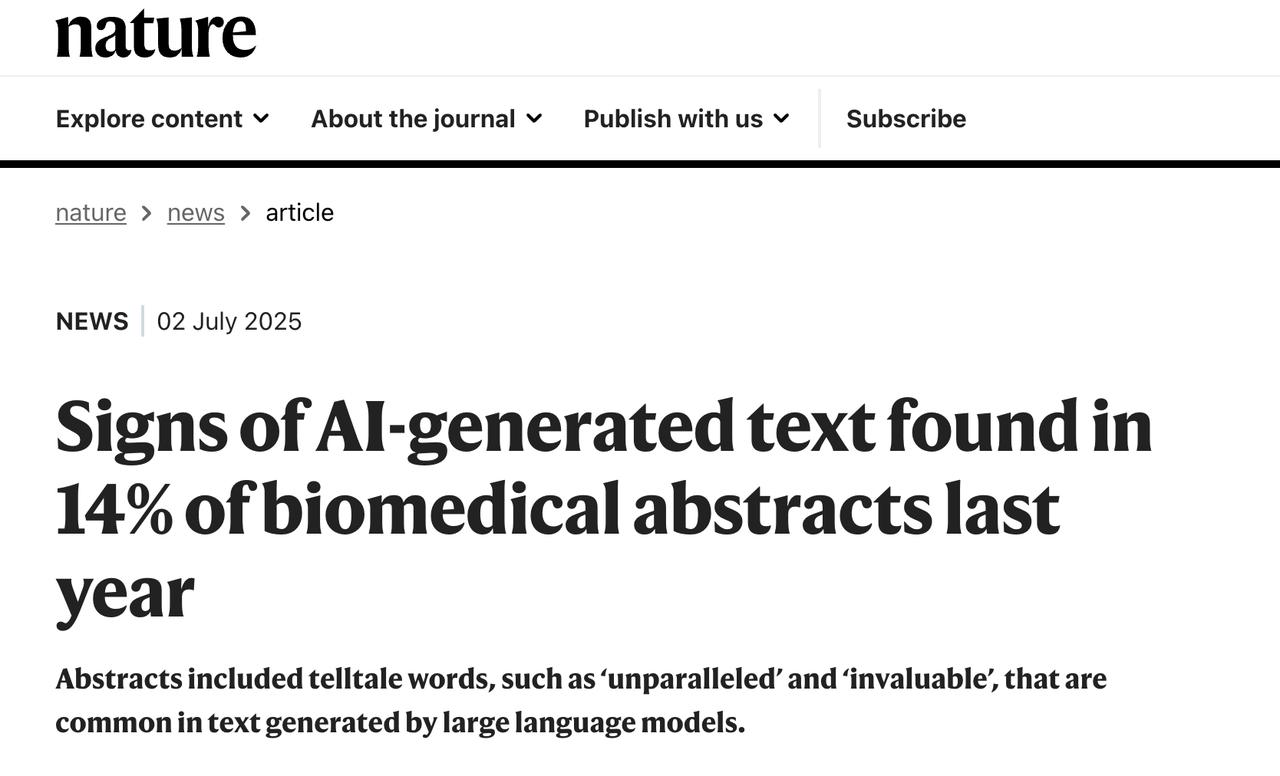Click the breadcrumb arrow after news
Screen dimensions: 1280x776
(x=245, y=213)
